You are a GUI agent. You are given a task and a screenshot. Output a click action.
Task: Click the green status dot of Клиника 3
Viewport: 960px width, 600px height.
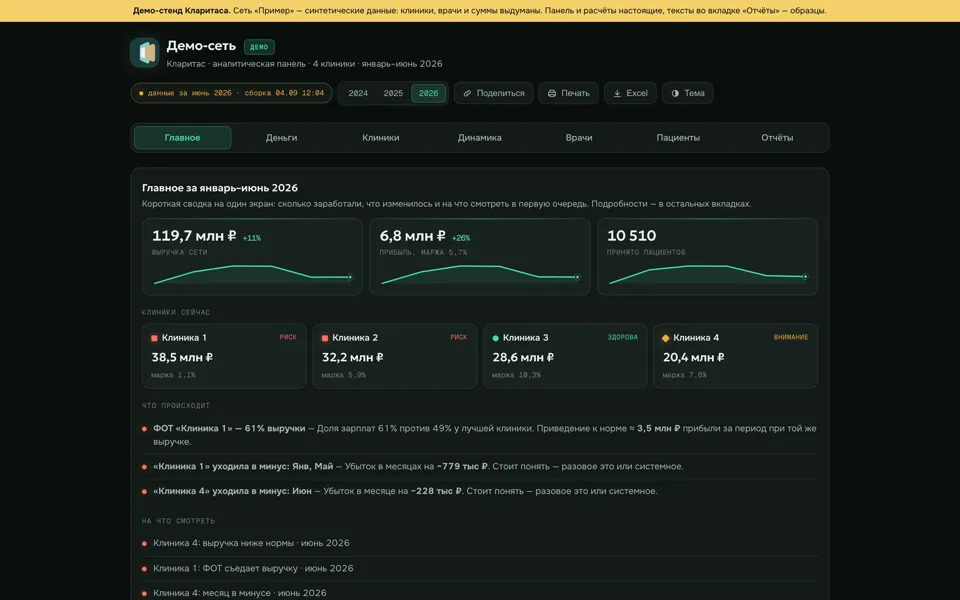click(495, 338)
